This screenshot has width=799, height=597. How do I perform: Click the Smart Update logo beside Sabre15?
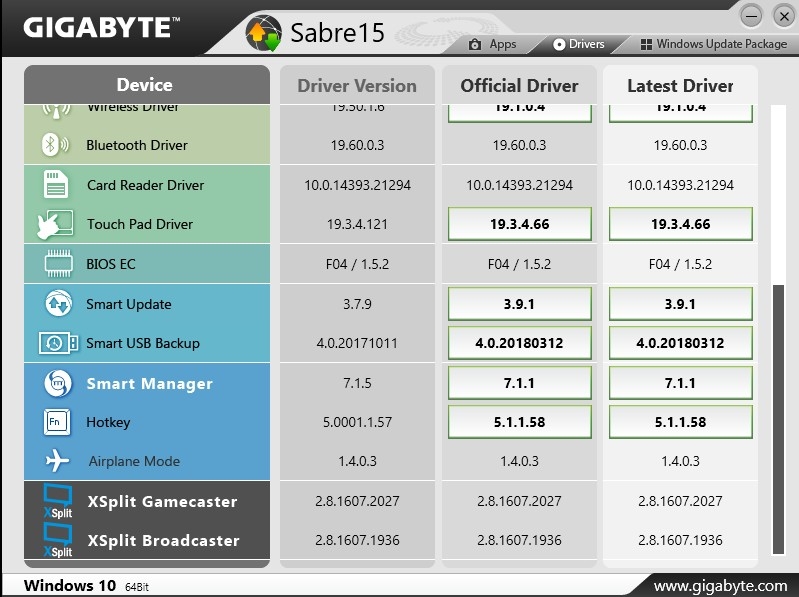(x=263, y=33)
